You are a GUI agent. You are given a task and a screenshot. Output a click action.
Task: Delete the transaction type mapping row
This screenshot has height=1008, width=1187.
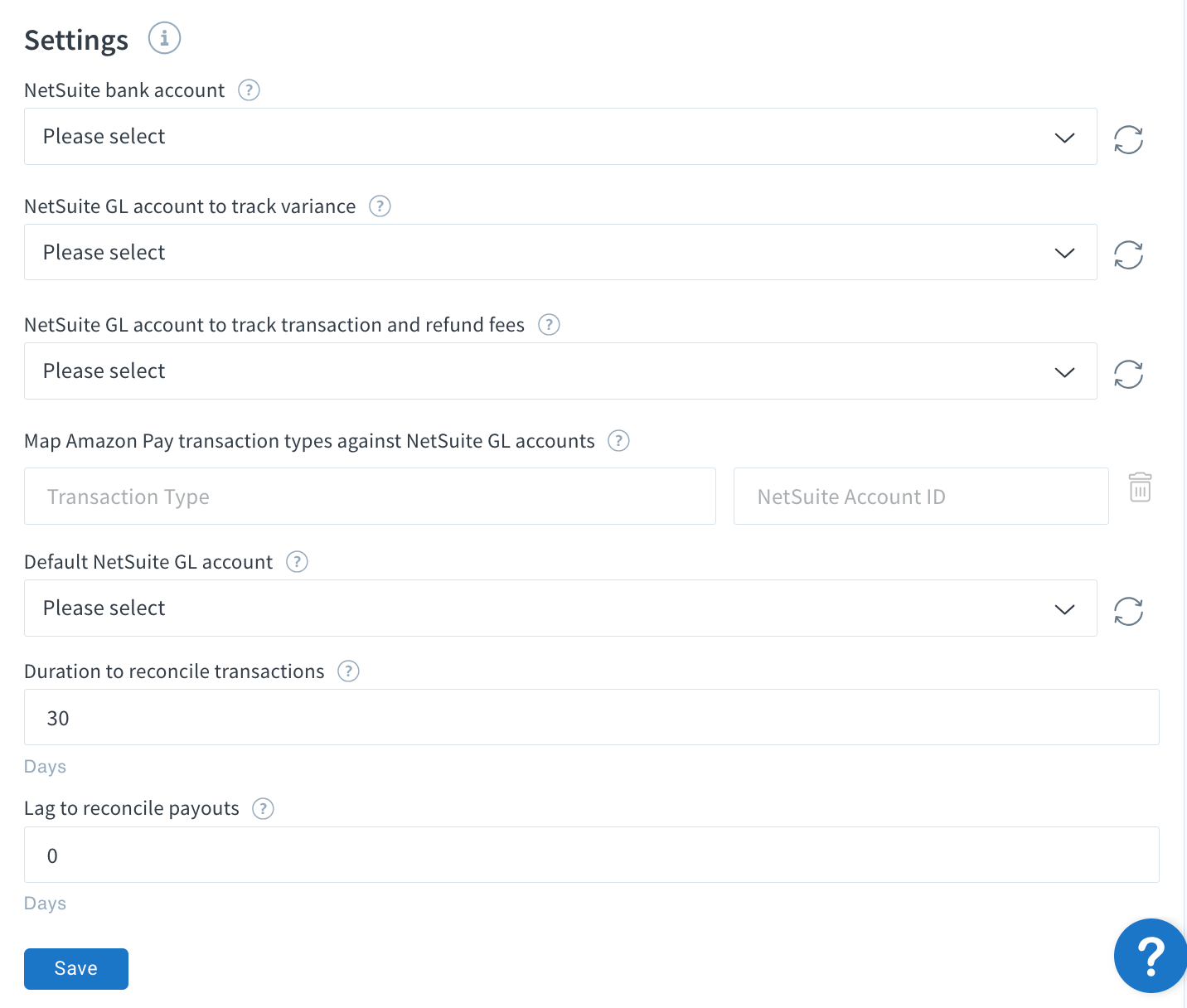[x=1140, y=487]
